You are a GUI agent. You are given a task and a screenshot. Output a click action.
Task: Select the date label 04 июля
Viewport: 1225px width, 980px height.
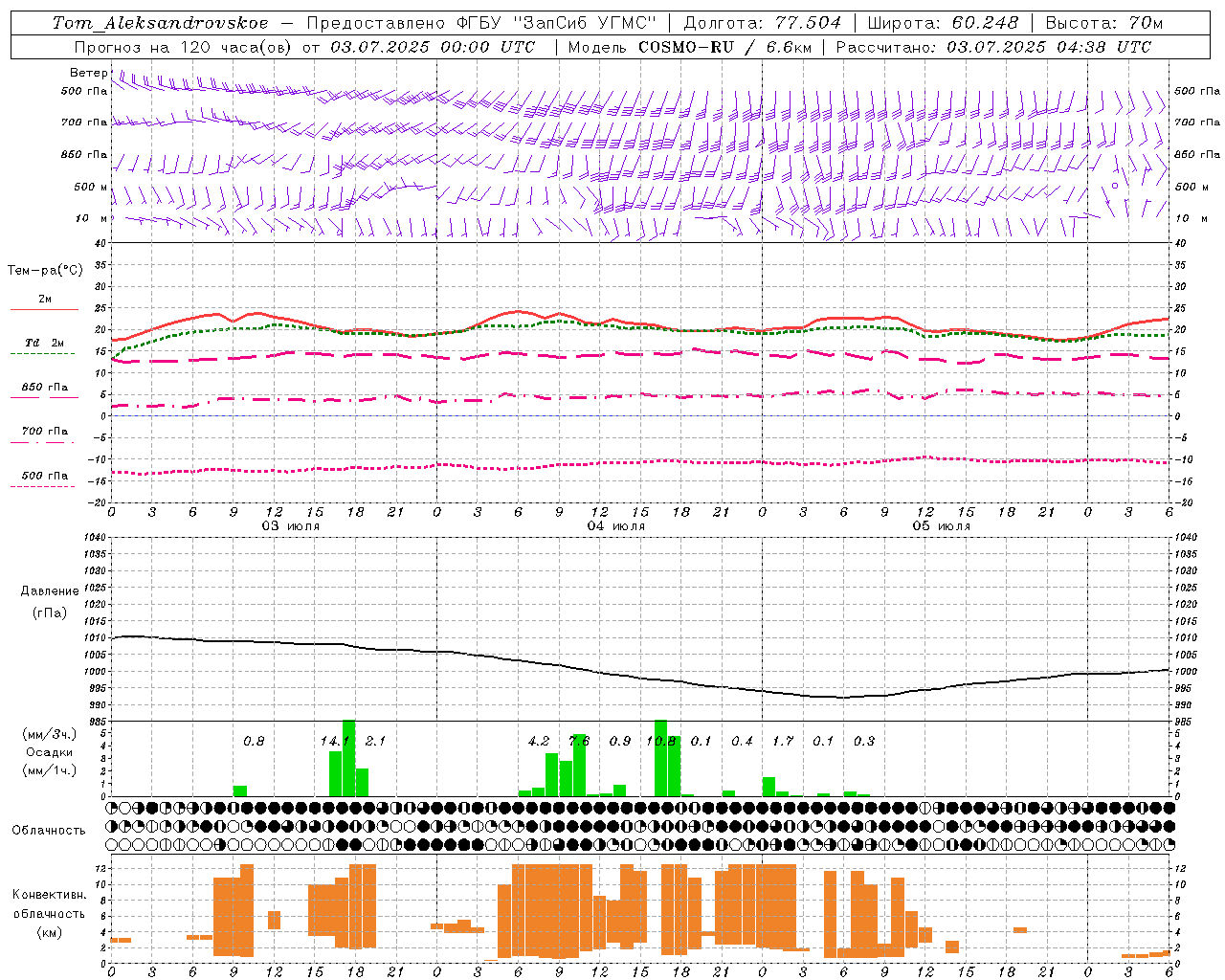pos(616,526)
